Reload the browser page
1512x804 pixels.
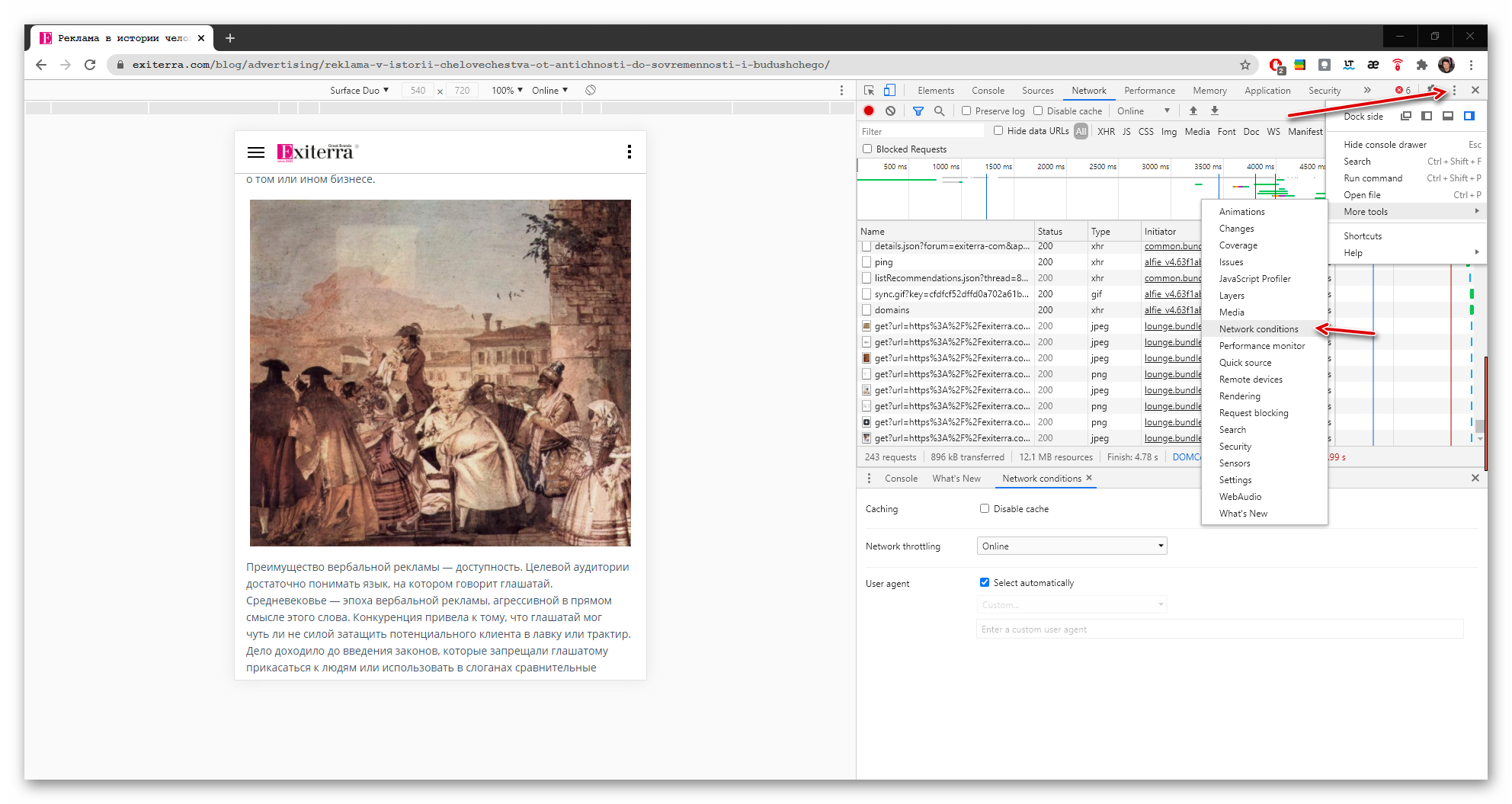(x=90, y=65)
